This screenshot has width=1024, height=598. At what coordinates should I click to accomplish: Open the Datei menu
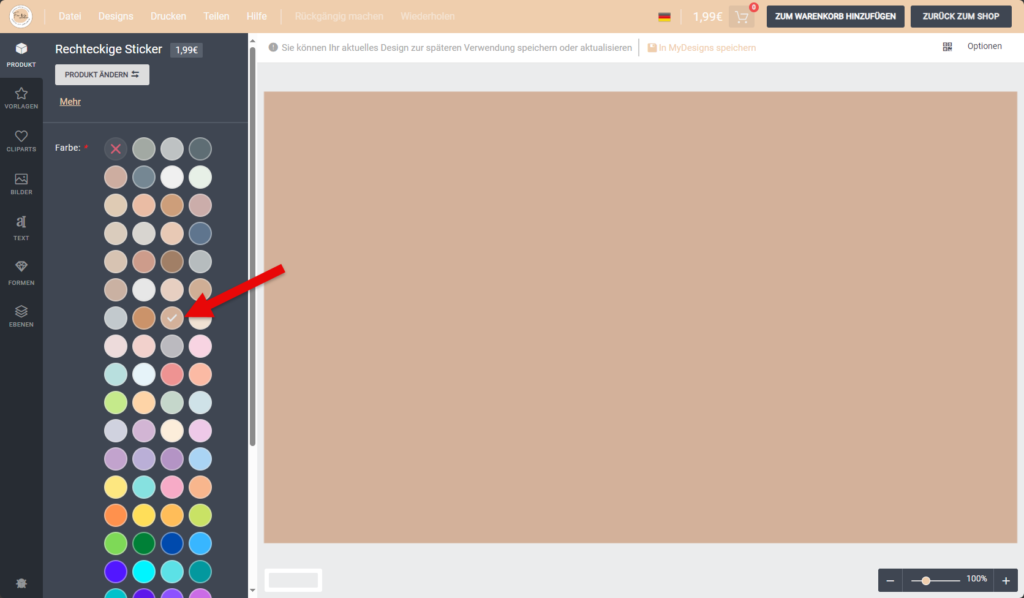coord(70,17)
